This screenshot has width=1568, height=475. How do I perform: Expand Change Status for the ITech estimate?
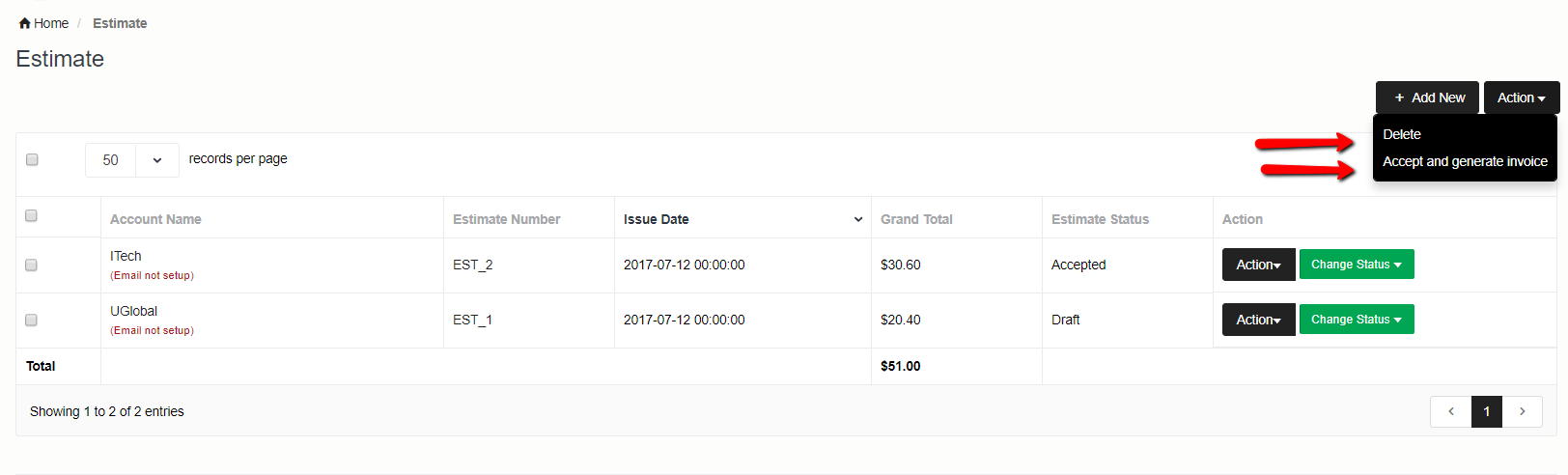1356,265
